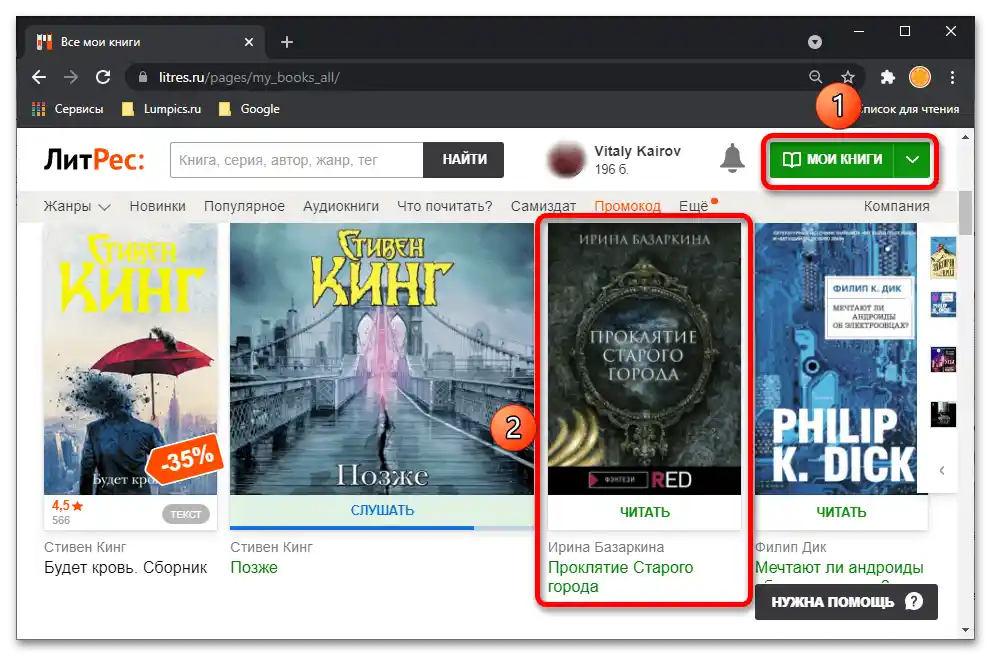Open the 'Мечтают ли андроиды' title link
The height and width of the screenshot is (656, 991).
coord(839,568)
